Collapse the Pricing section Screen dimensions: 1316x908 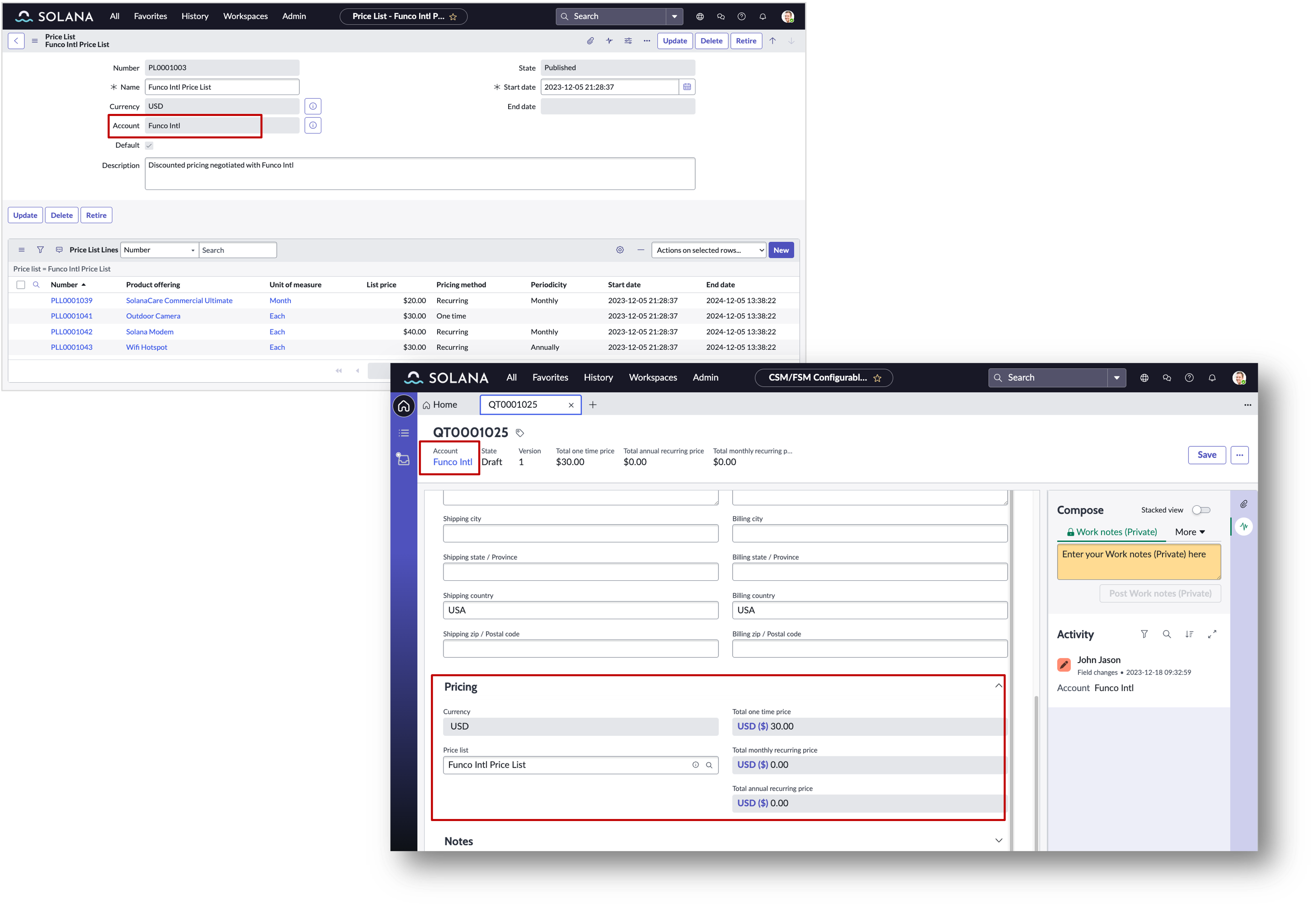point(998,686)
